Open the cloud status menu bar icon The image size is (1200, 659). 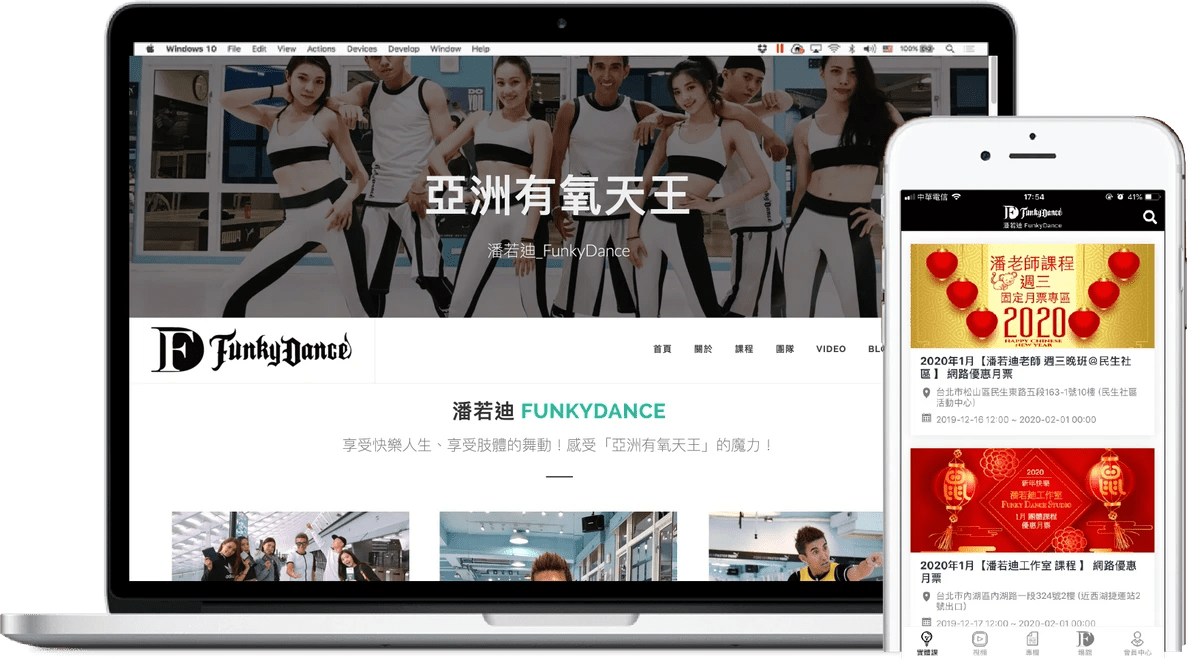pos(798,49)
